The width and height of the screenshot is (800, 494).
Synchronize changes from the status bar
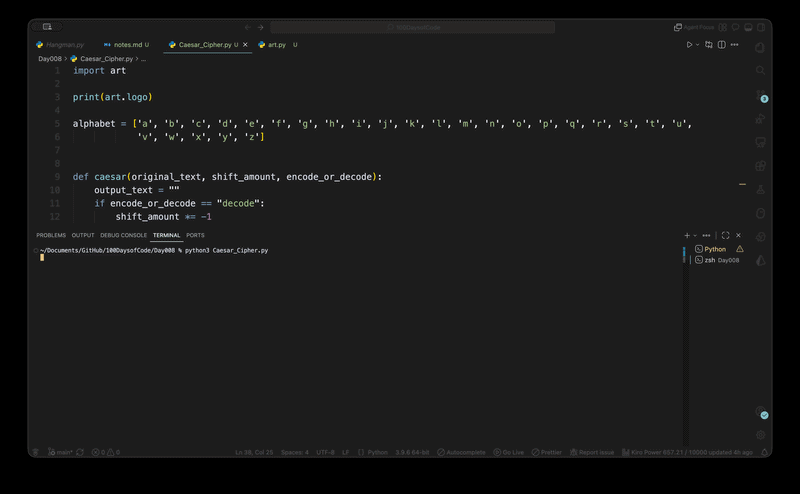coord(80,452)
